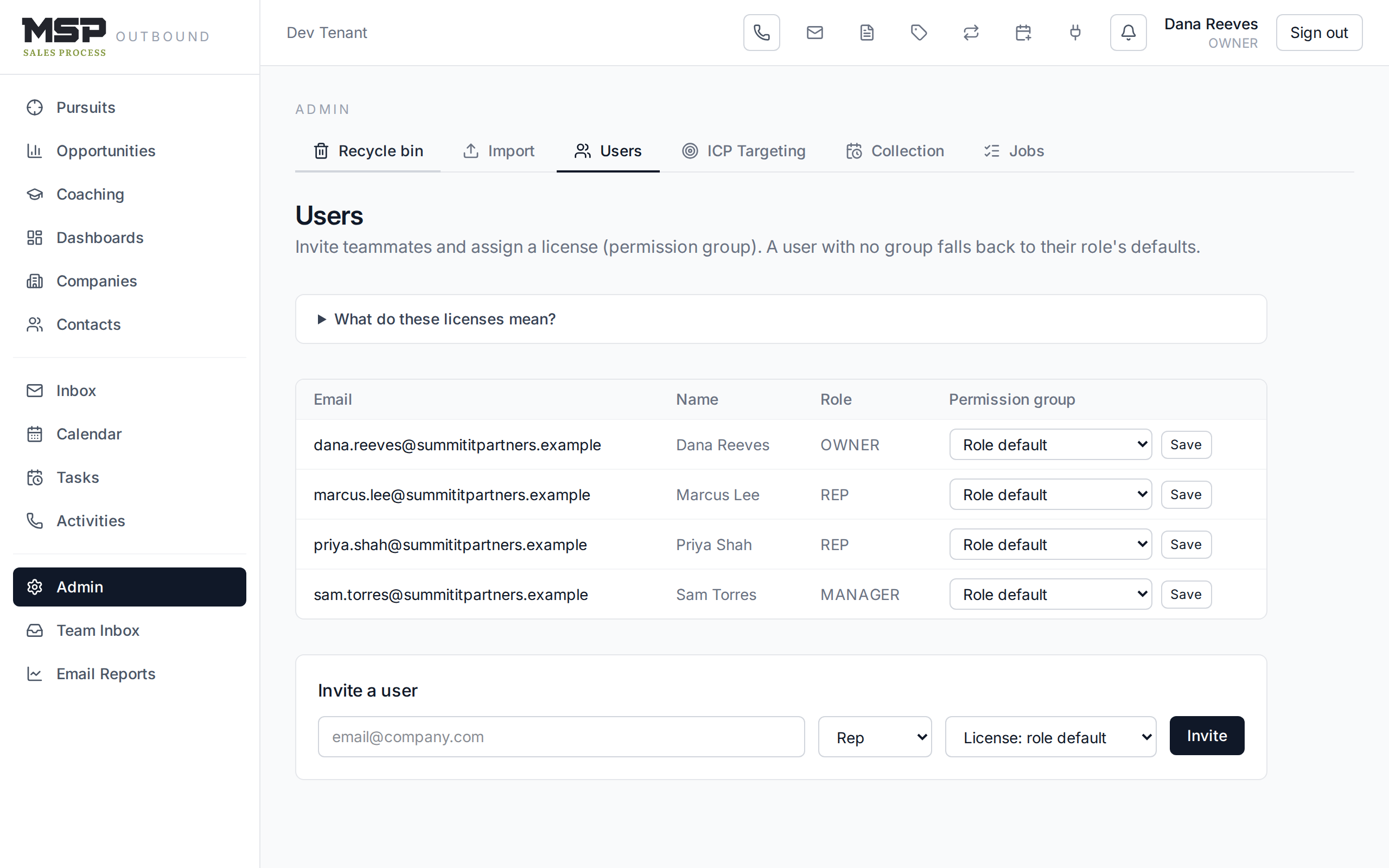Open notifications bell icon

(x=1128, y=33)
